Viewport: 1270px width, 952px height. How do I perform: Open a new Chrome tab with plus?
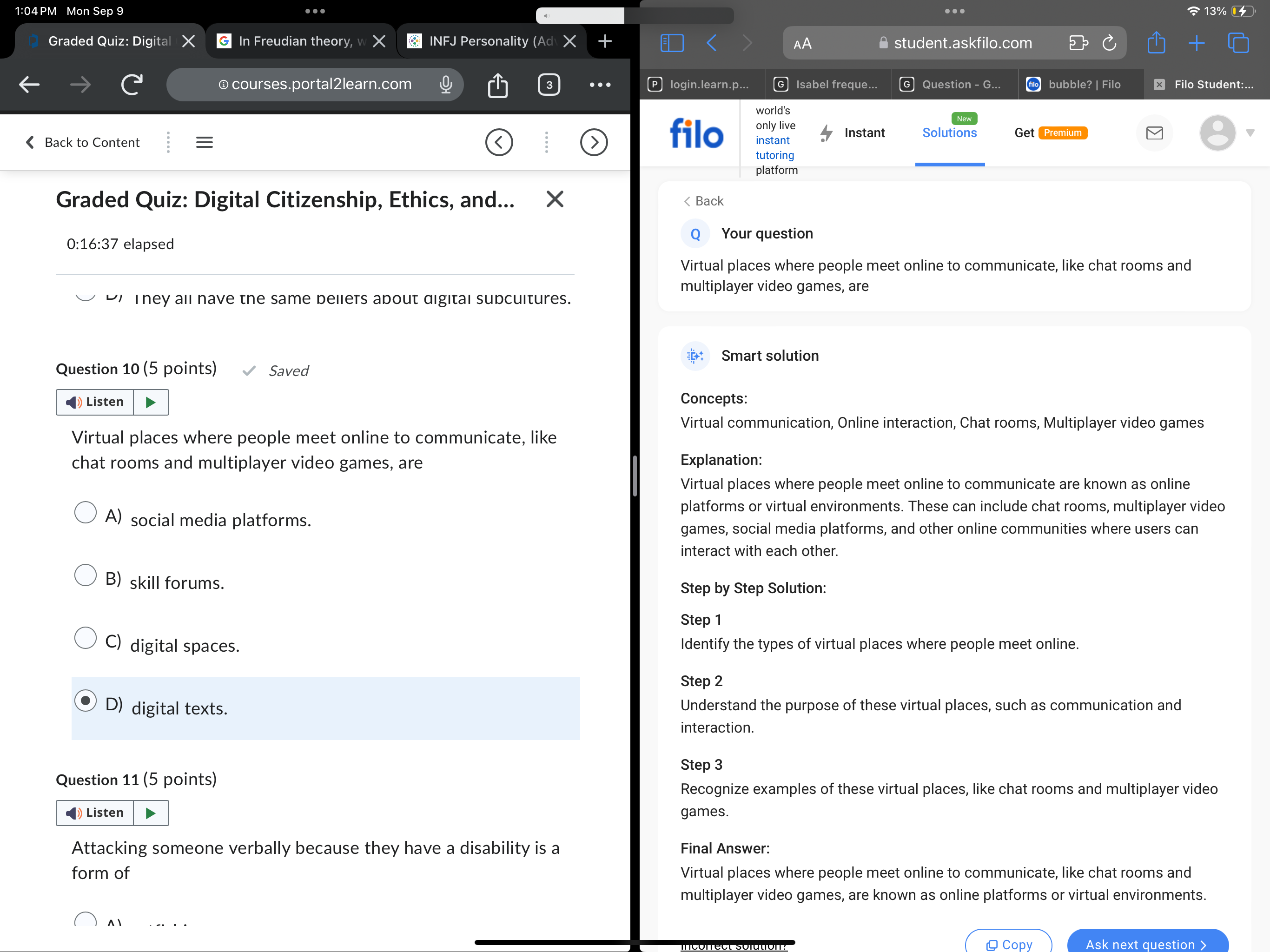tap(605, 41)
